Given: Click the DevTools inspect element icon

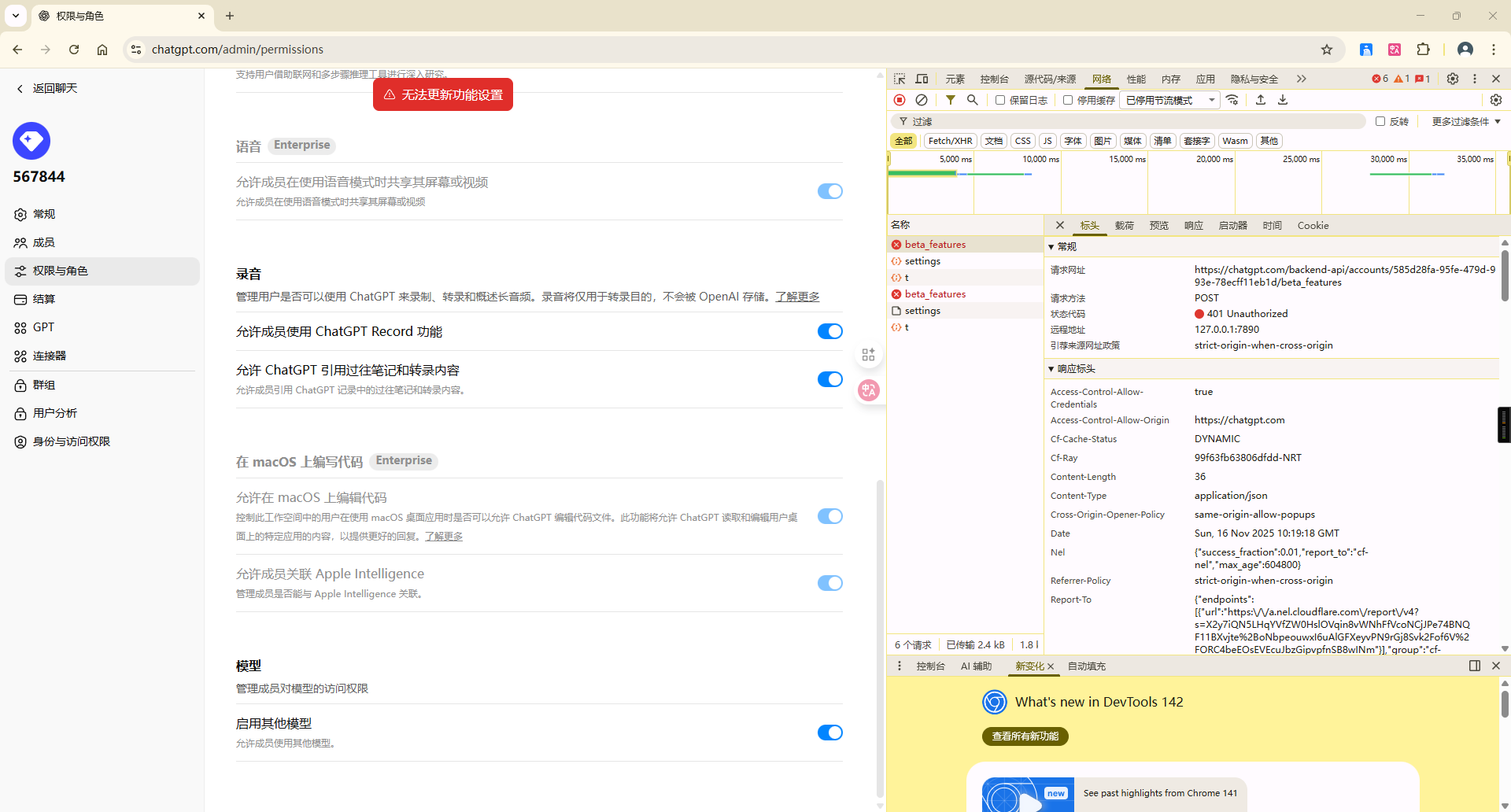Looking at the screenshot, I should (900, 79).
